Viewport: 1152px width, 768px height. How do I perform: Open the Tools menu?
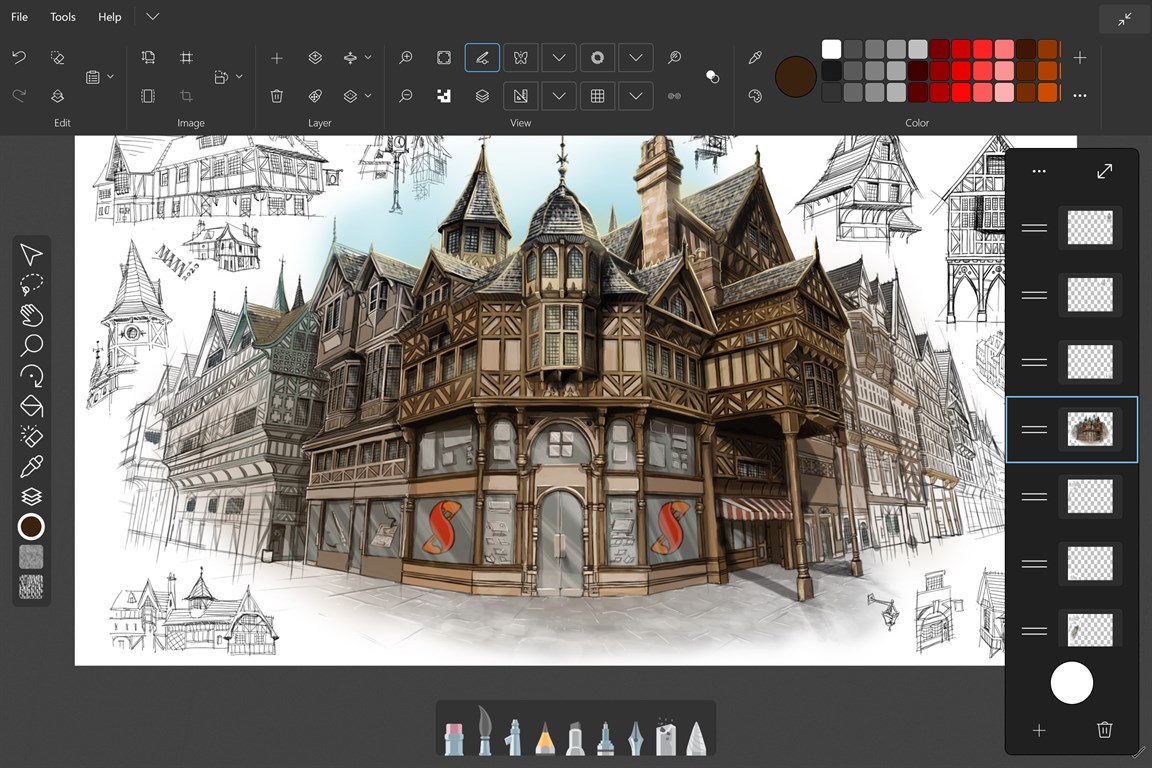(x=63, y=17)
